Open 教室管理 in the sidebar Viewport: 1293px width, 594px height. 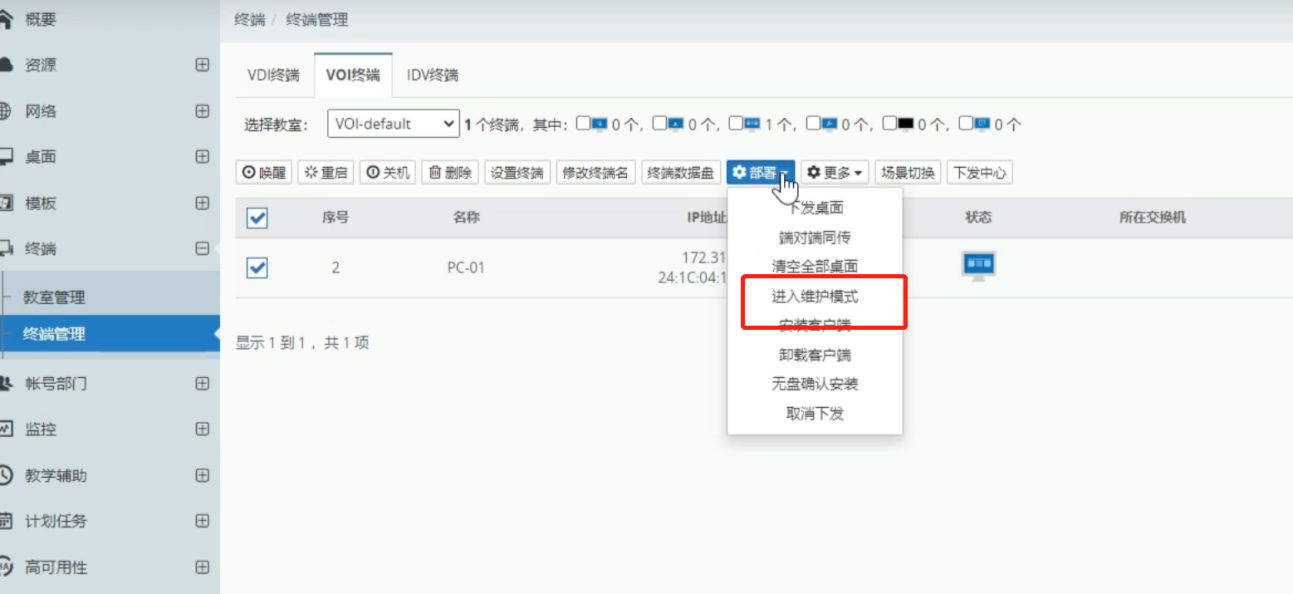(54, 297)
